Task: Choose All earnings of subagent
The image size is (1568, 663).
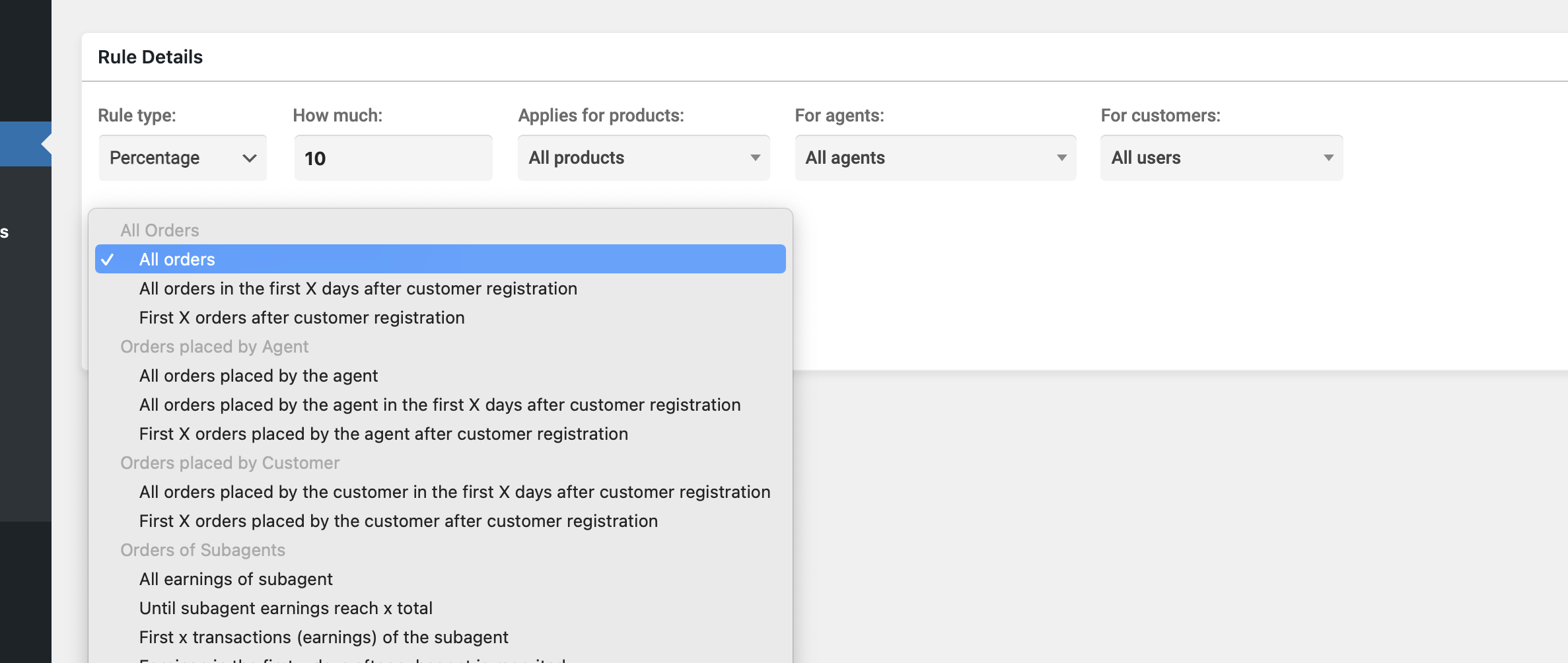Action: click(441, 579)
